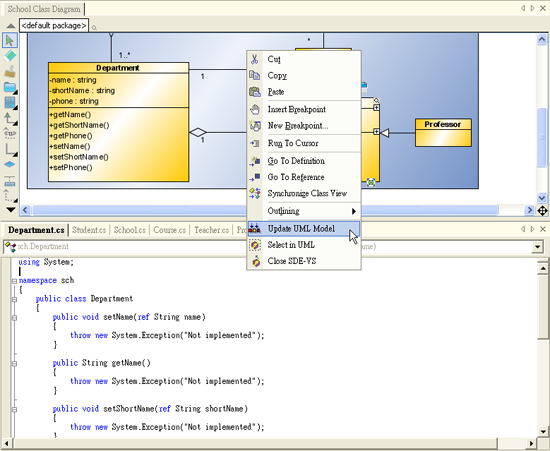Select the Department.cs tab
Viewport: 550px width, 451px height.
point(36,230)
